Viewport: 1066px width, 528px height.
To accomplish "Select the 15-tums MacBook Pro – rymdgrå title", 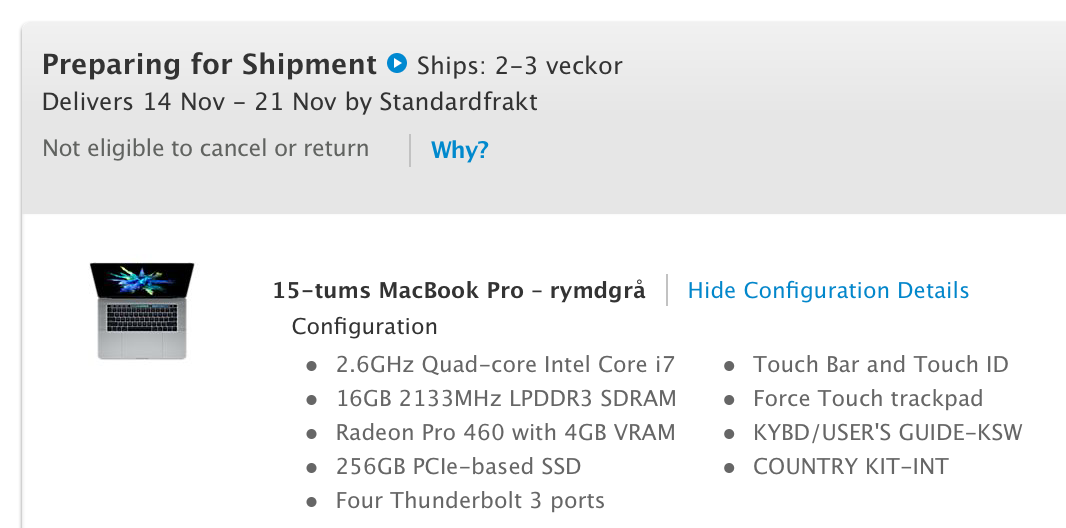I will point(459,290).
